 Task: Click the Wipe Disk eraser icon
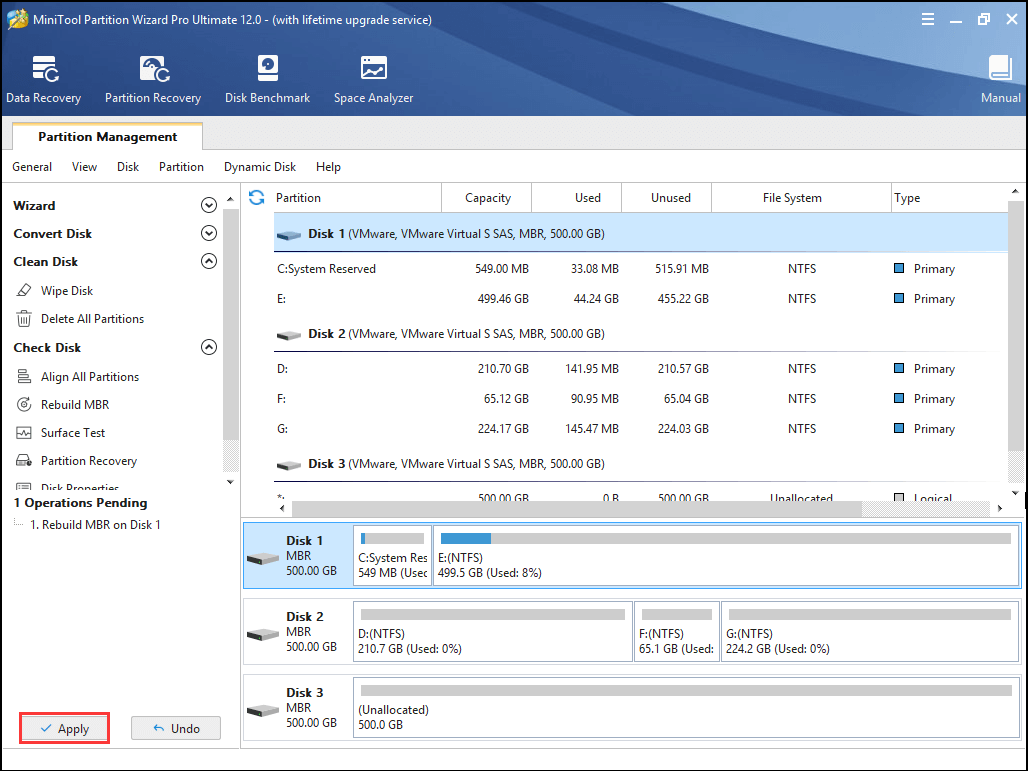click(24, 290)
